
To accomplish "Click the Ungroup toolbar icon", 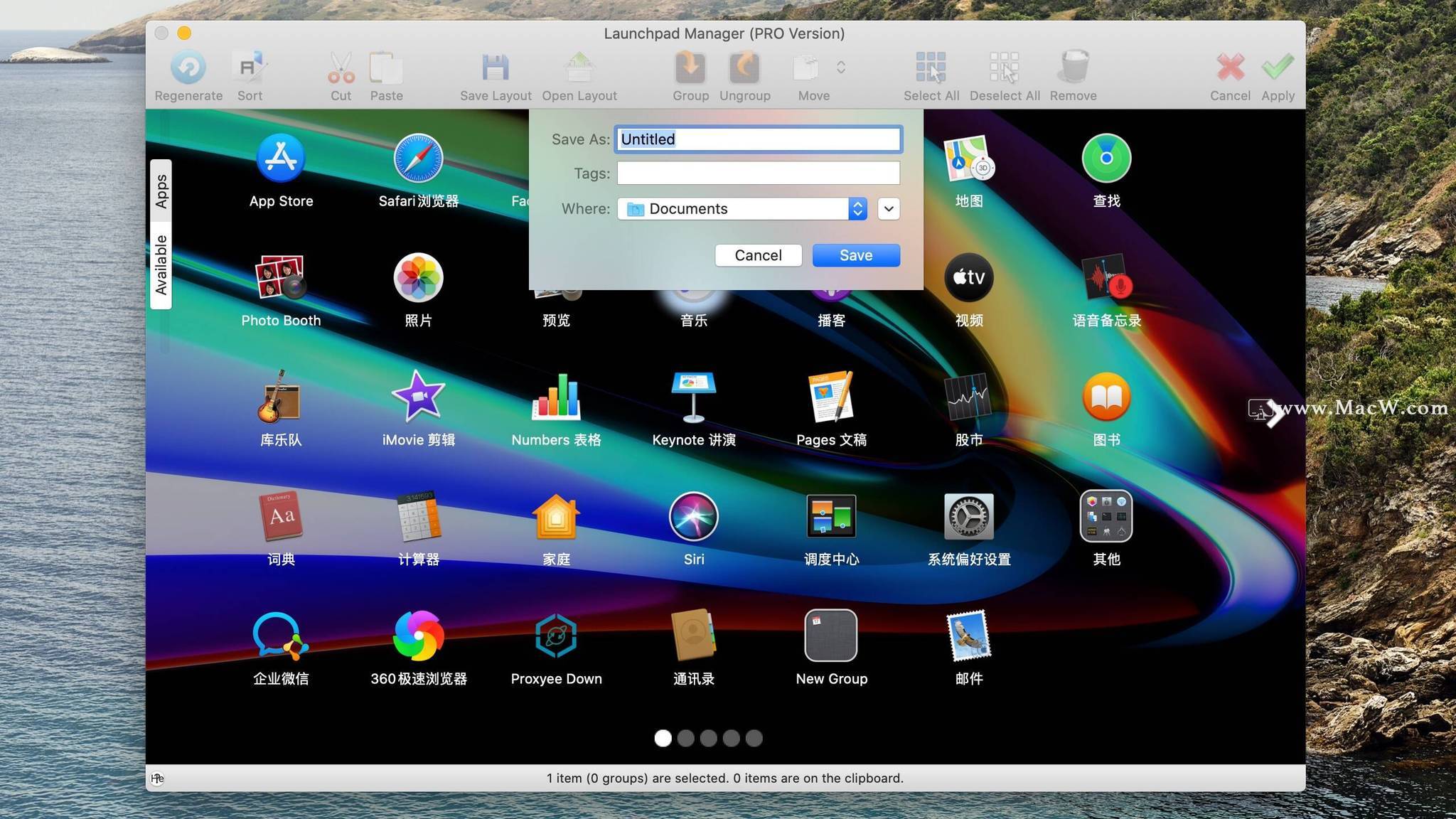I will [x=744, y=68].
